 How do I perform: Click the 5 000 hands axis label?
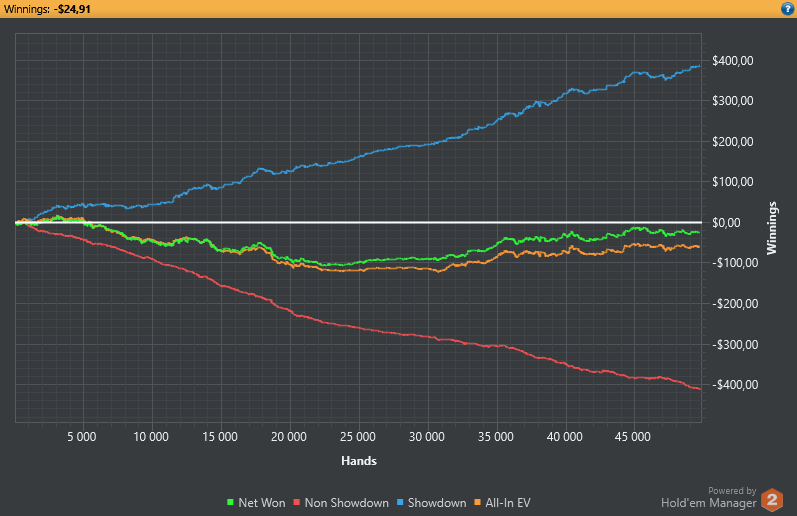point(82,437)
